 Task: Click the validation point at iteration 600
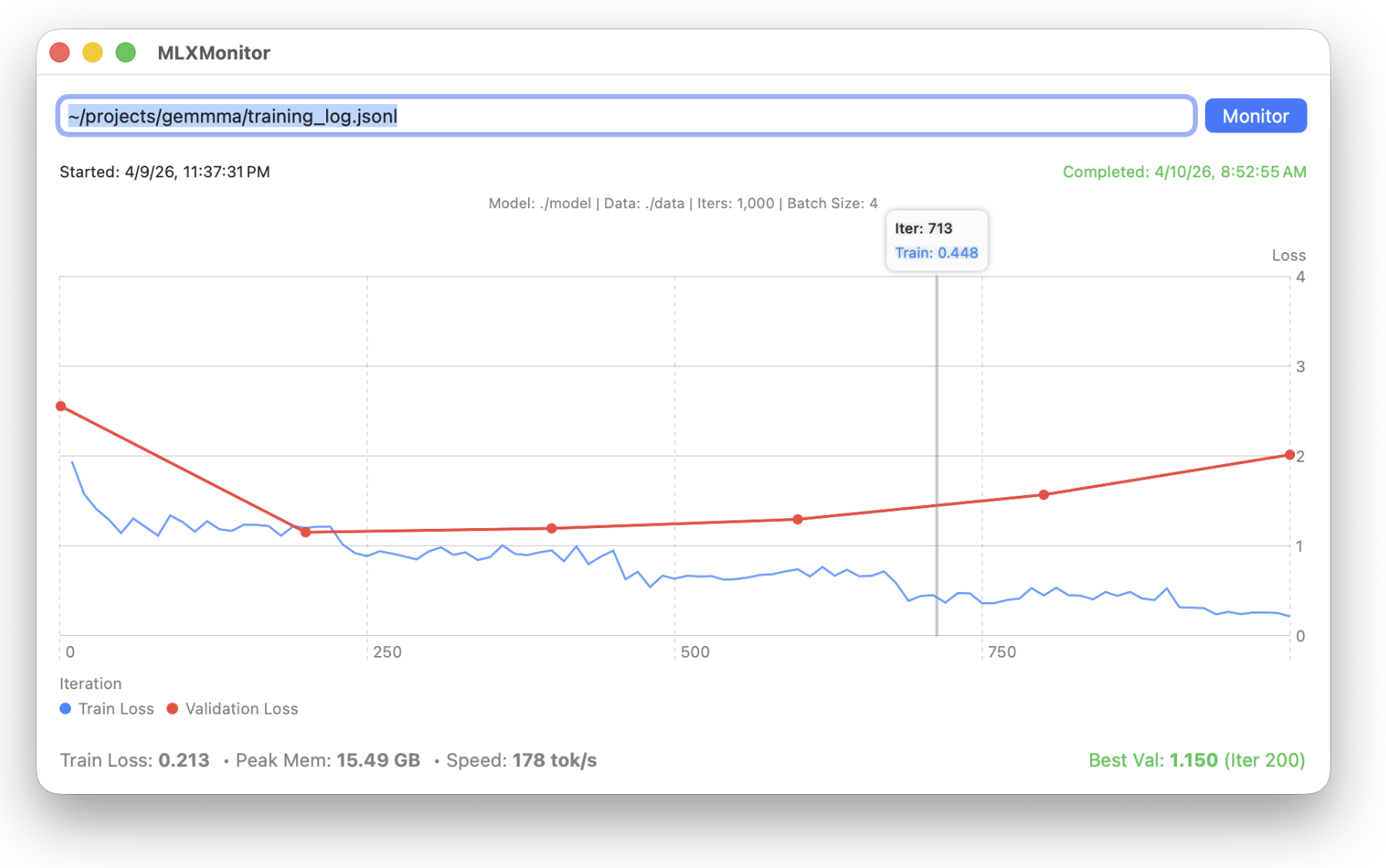(x=798, y=519)
